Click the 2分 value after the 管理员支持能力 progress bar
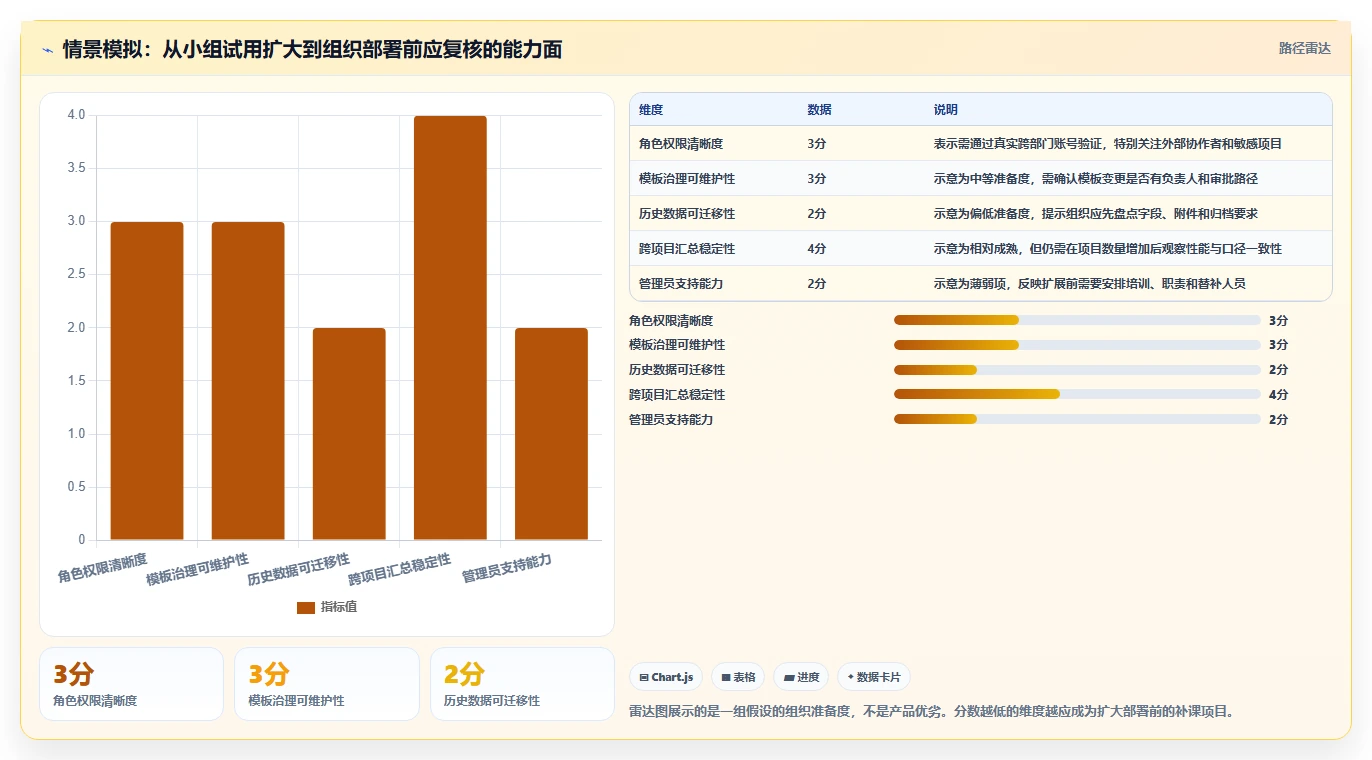The height and width of the screenshot is (760, 1372). click(1278, 420)
